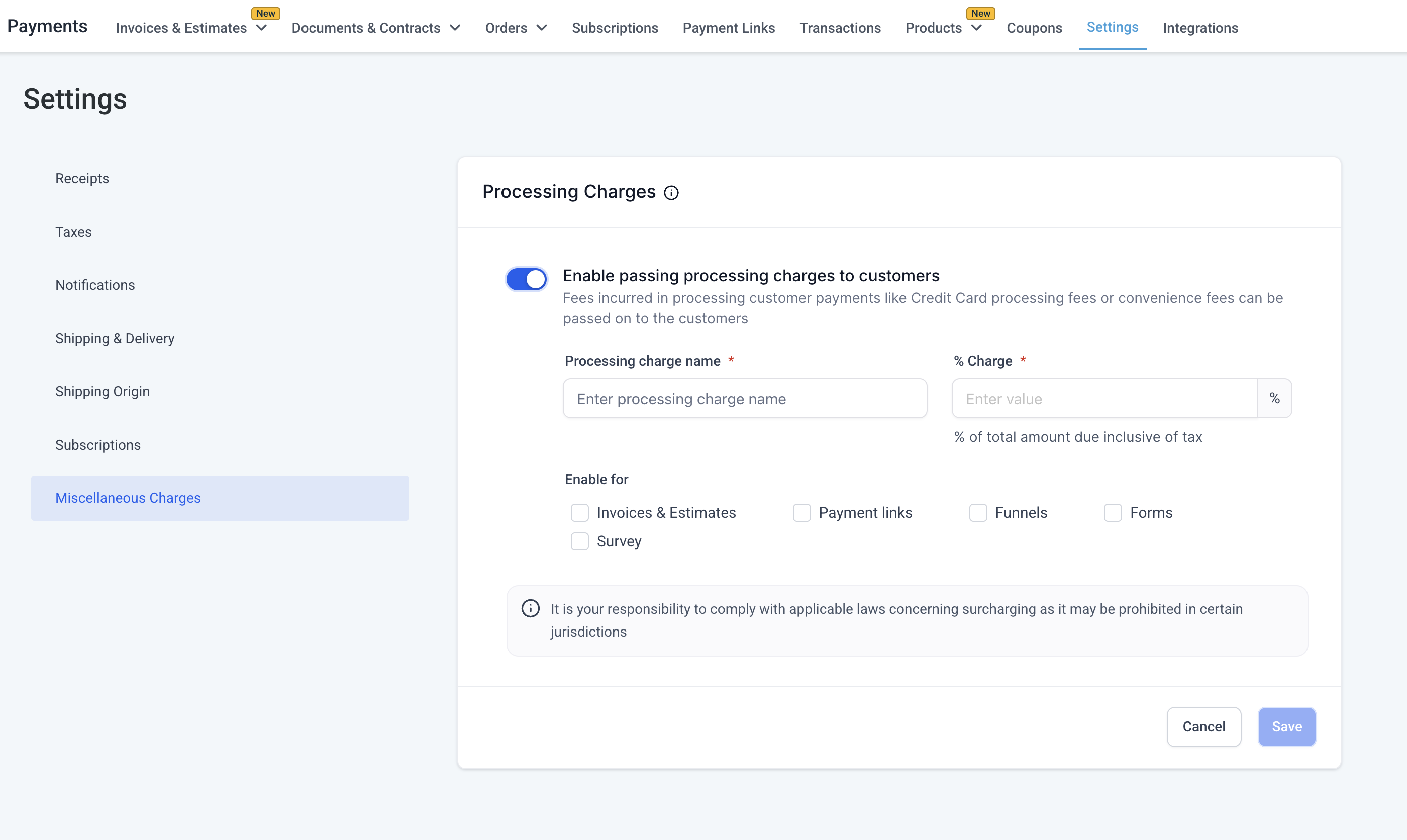Disable passing processing charges toggle

pos(526,279)
